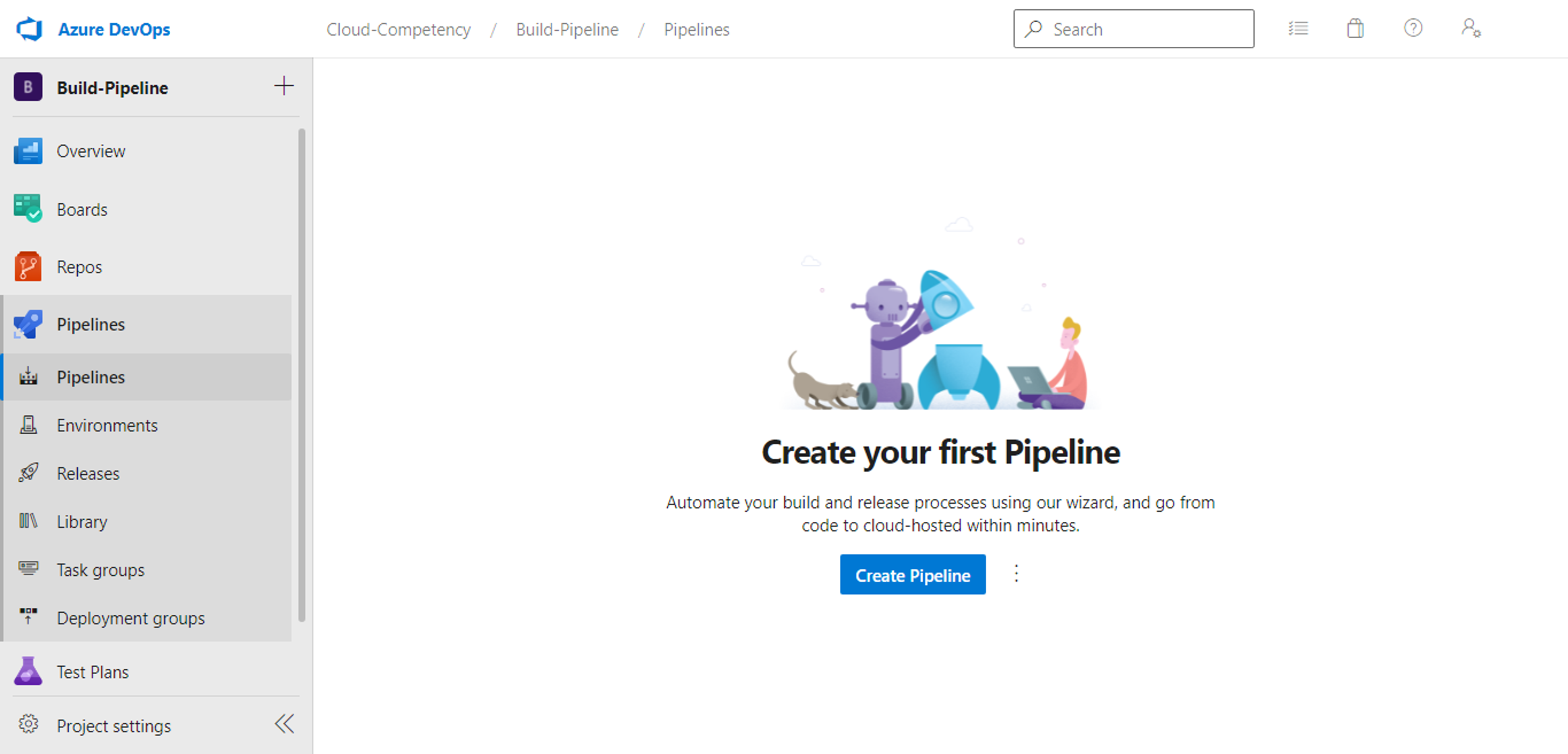Click the plus icon to add new item

tap(284, 86)
